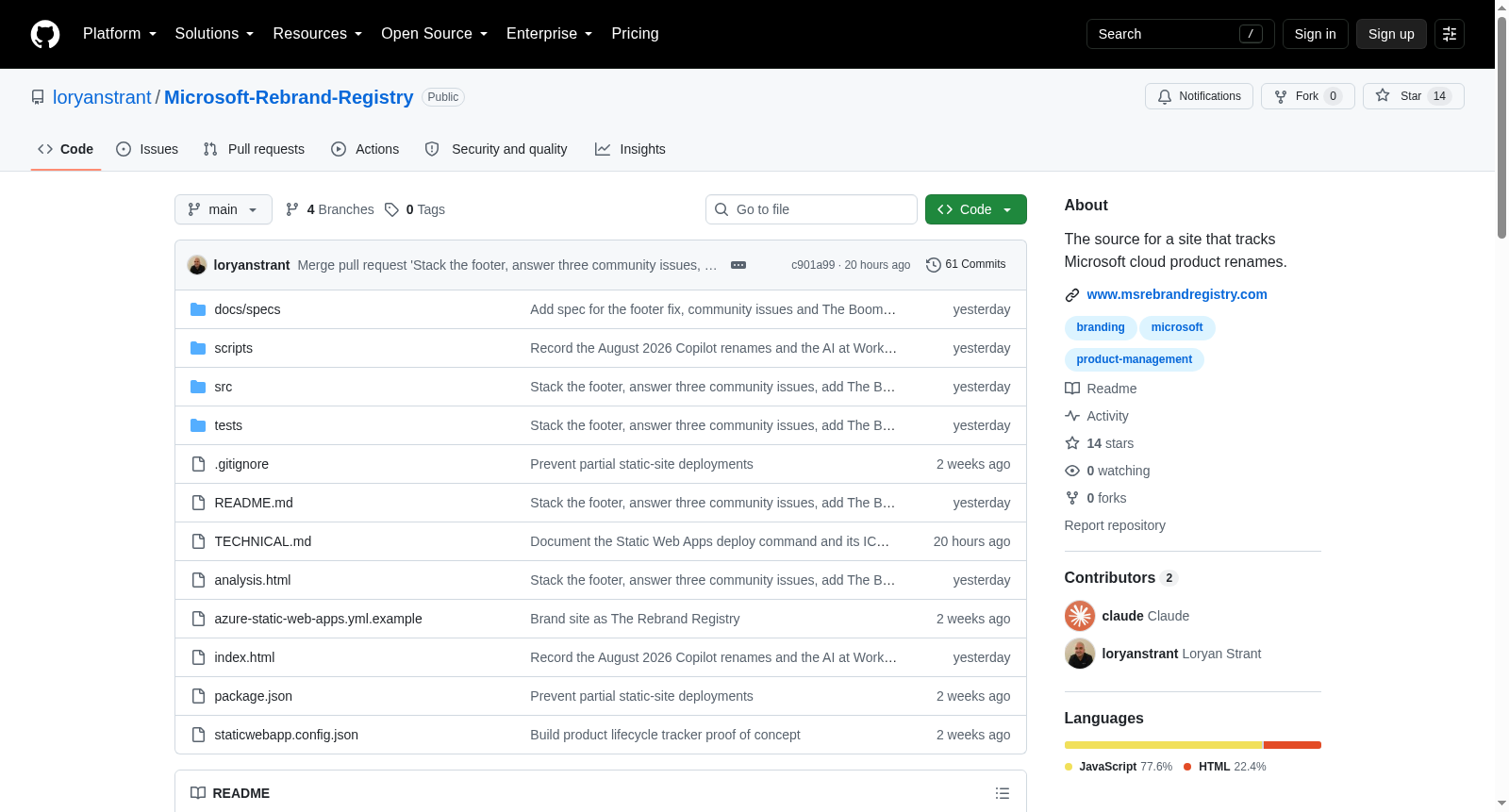
Task: Open the Insights tab
Action: click(630, 149)
